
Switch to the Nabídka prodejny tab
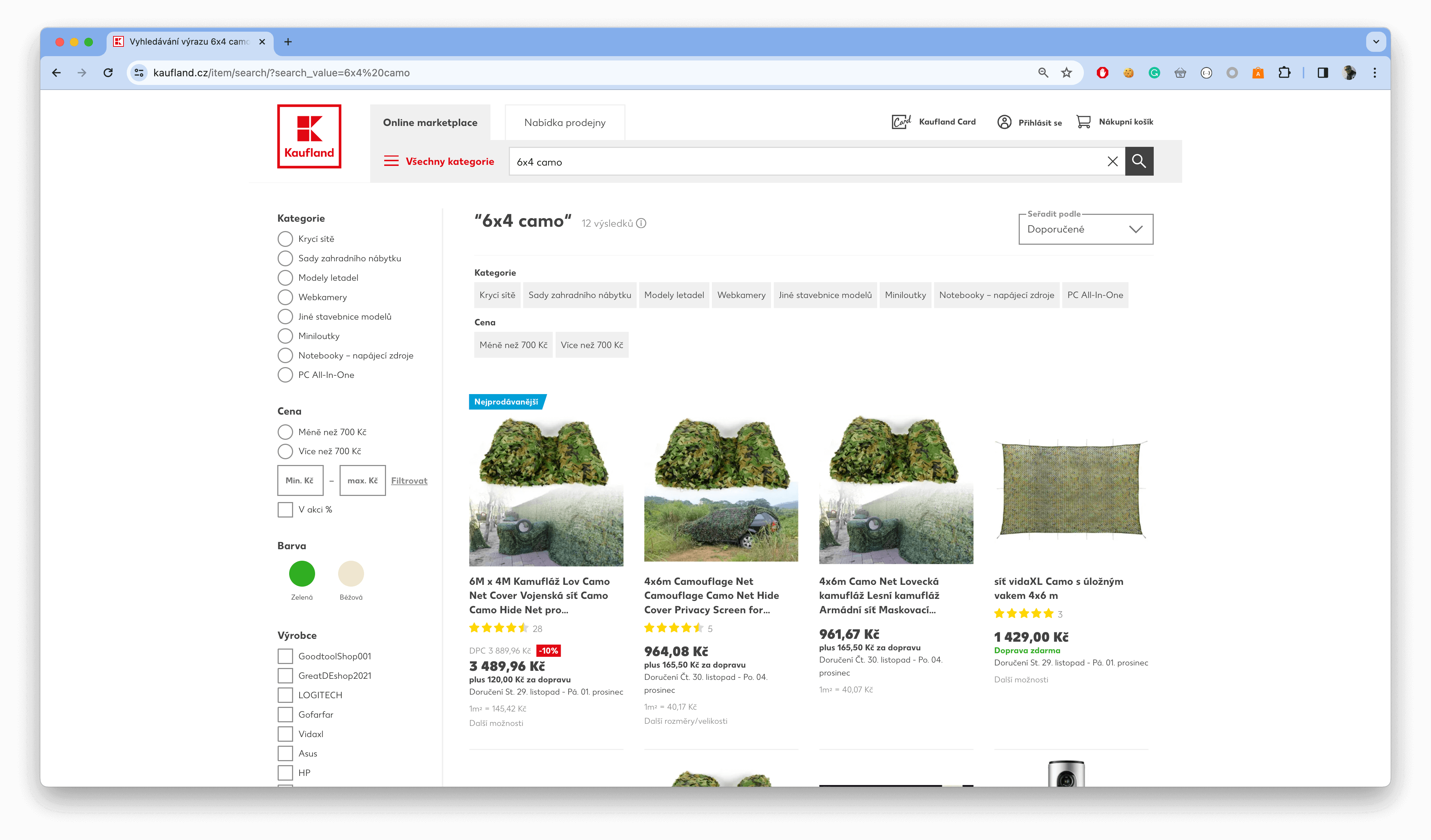point(565,122)
